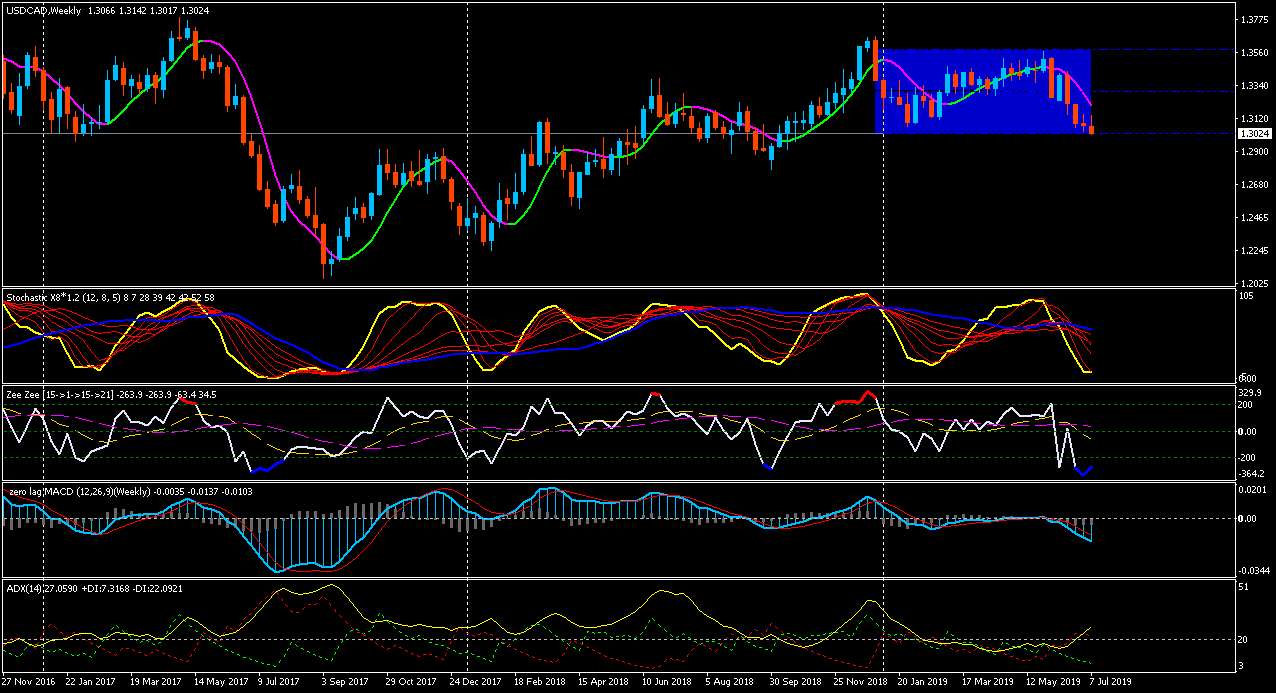
Task: Select the 24 Dec 2017 date label
Action: point(476,681)
